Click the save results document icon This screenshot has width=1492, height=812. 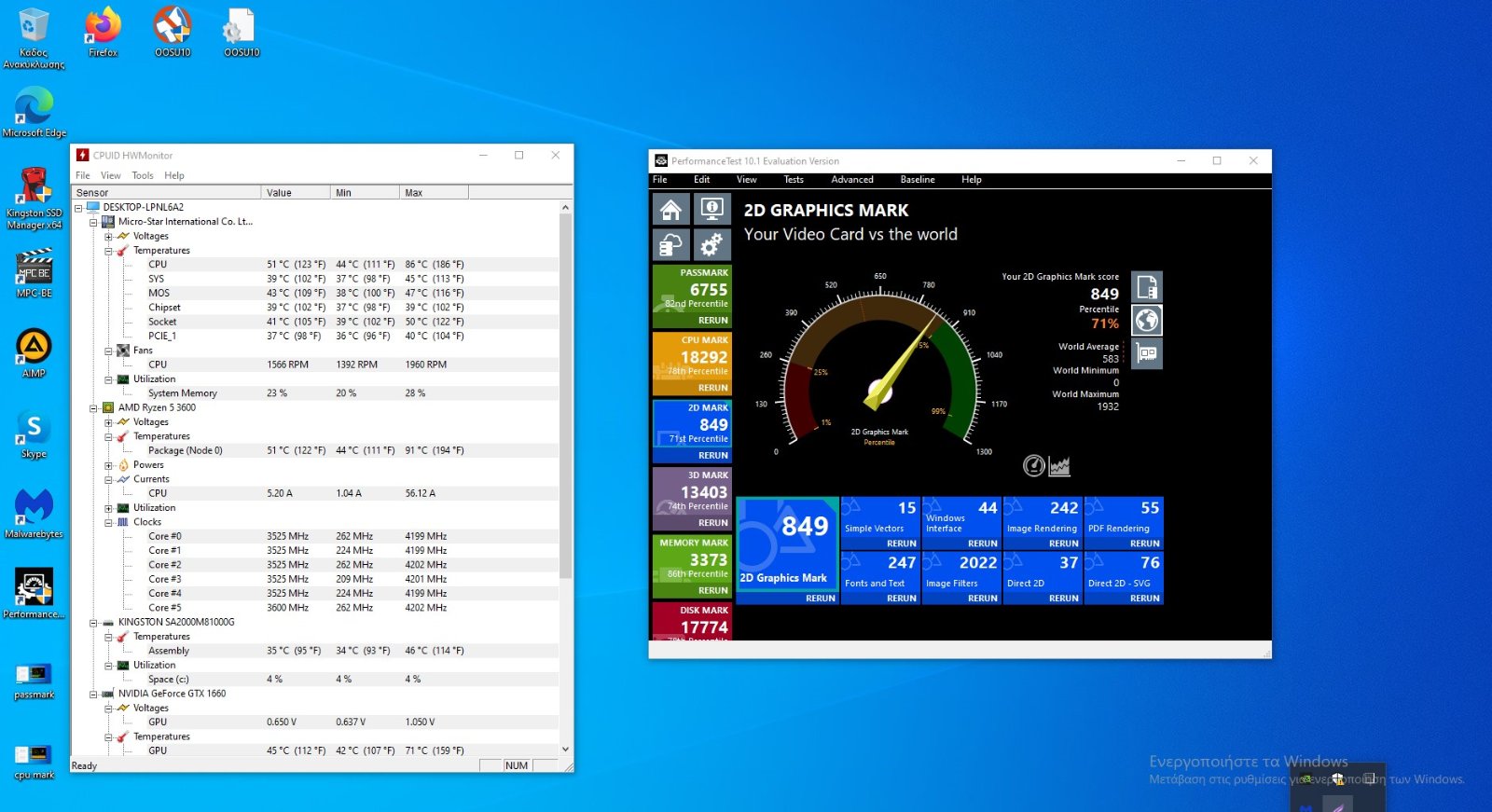coord(1147,286)
